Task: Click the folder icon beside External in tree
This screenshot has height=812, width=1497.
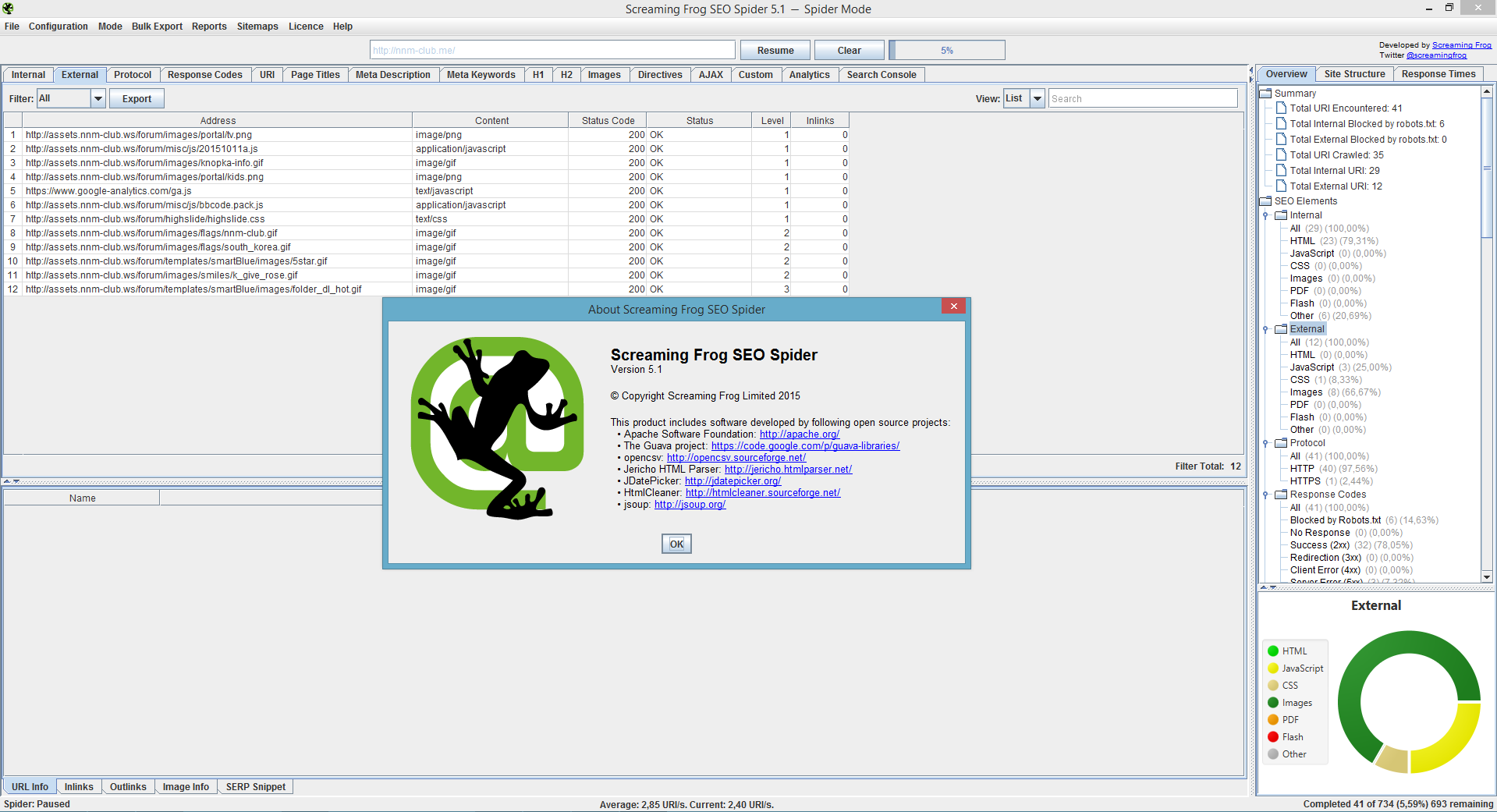Action: (1281, 329)
